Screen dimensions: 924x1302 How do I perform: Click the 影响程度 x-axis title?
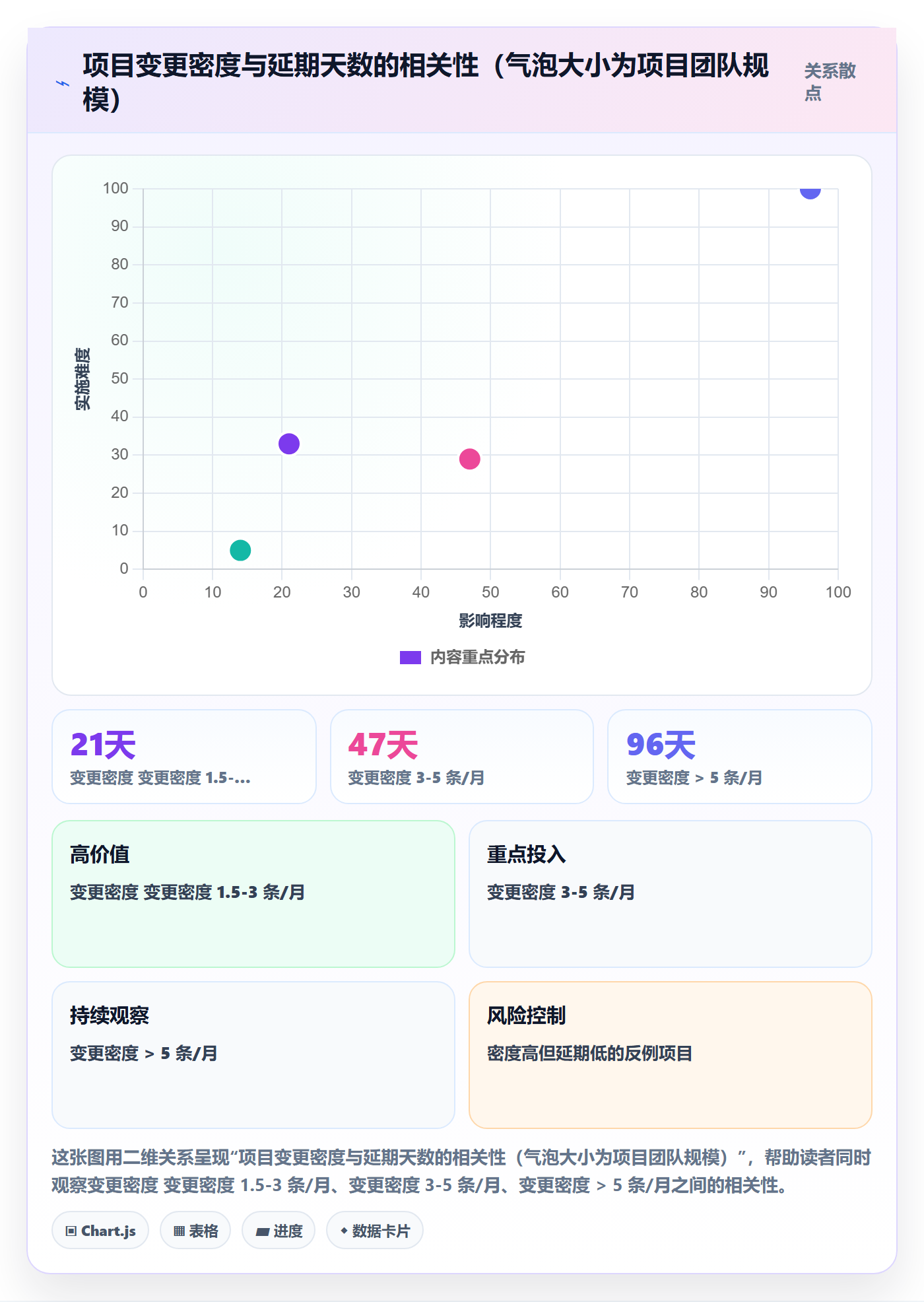[x=490, y=621]
